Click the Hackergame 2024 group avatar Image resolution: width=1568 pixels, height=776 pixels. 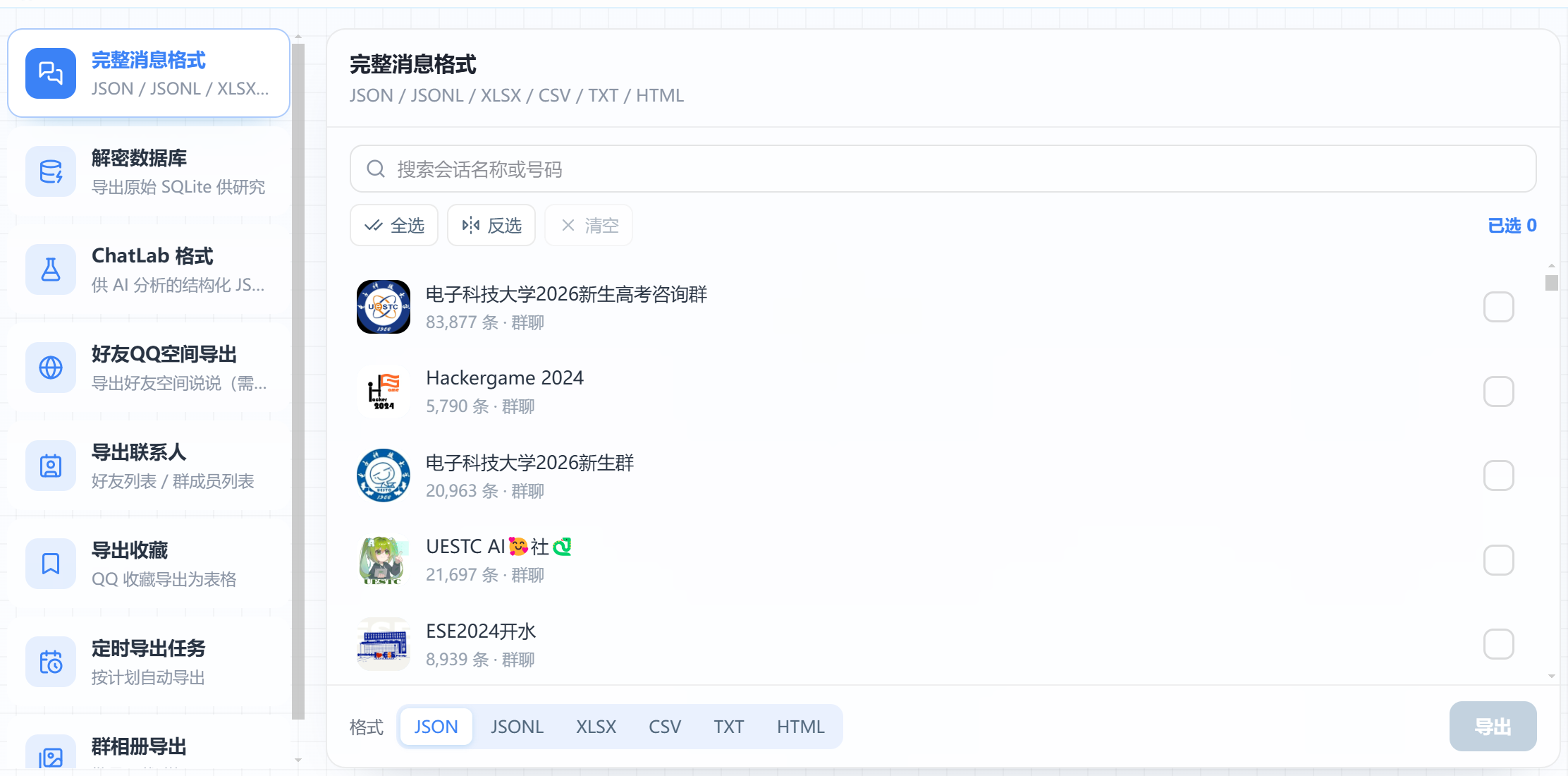(384, 392)
